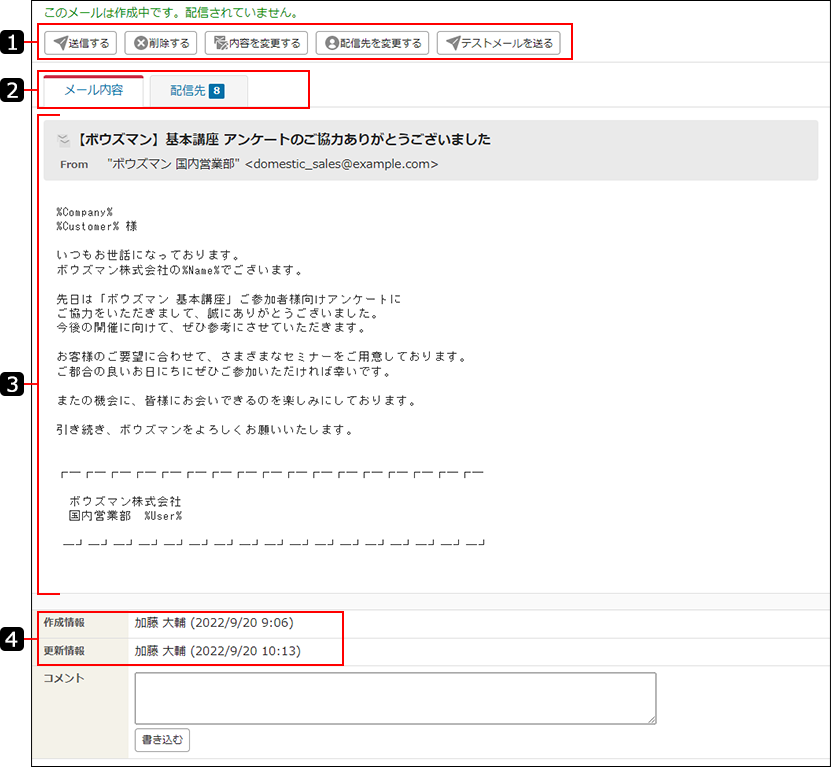Click signature line ボウズマン株式会社

(x=125, y=501)
